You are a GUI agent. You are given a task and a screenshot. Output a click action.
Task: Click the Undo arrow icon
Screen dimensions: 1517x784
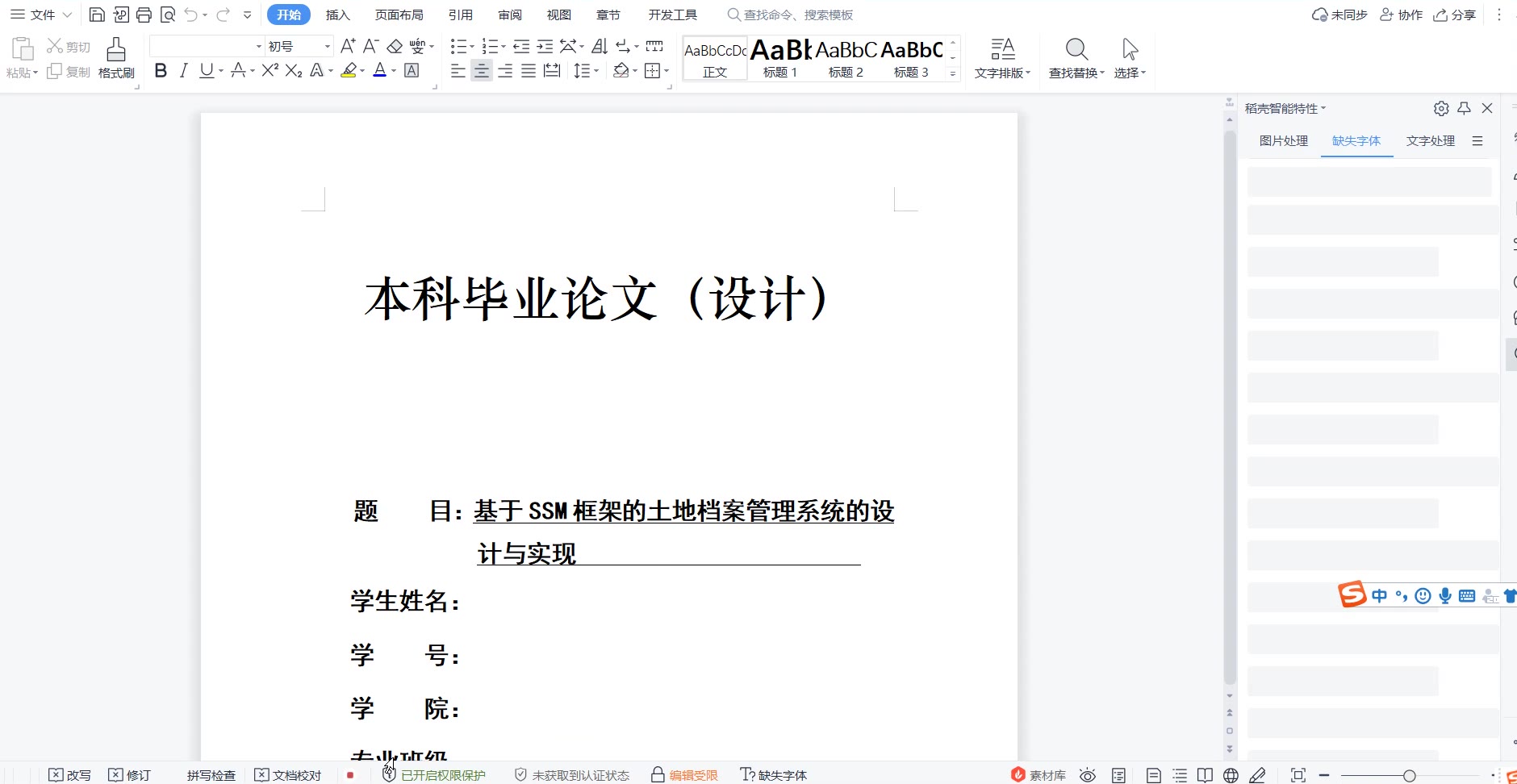[190, 15]
